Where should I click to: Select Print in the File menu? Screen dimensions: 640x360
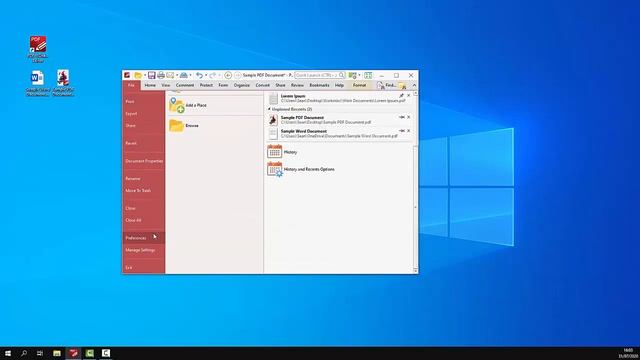144,101
